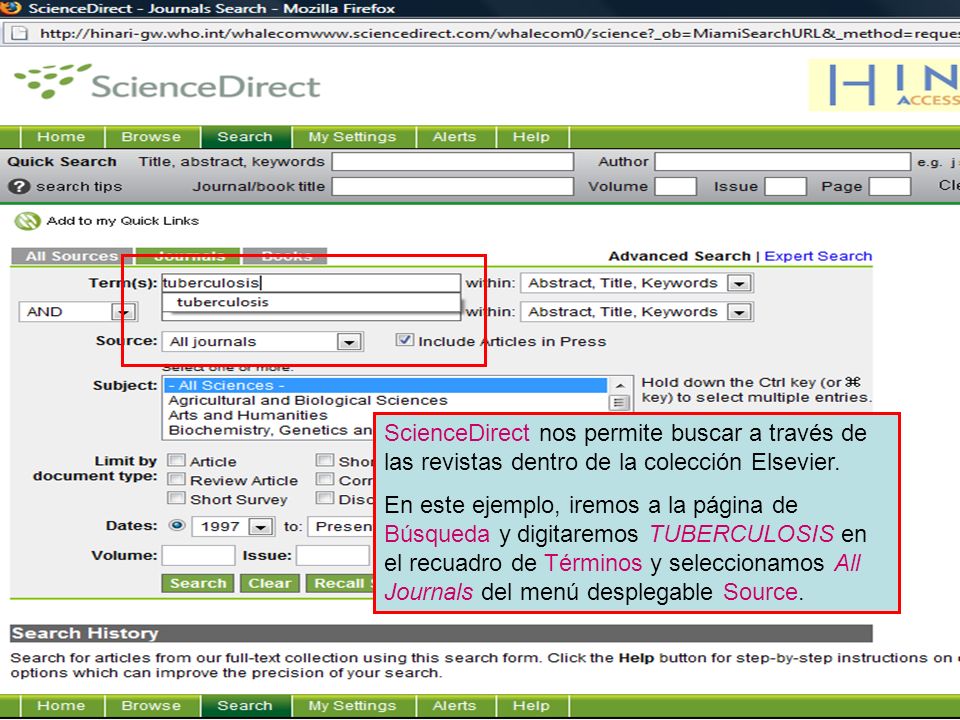Select All Sciences in Subject list
This screenshot has height=720, width=960.
(386, 385)
